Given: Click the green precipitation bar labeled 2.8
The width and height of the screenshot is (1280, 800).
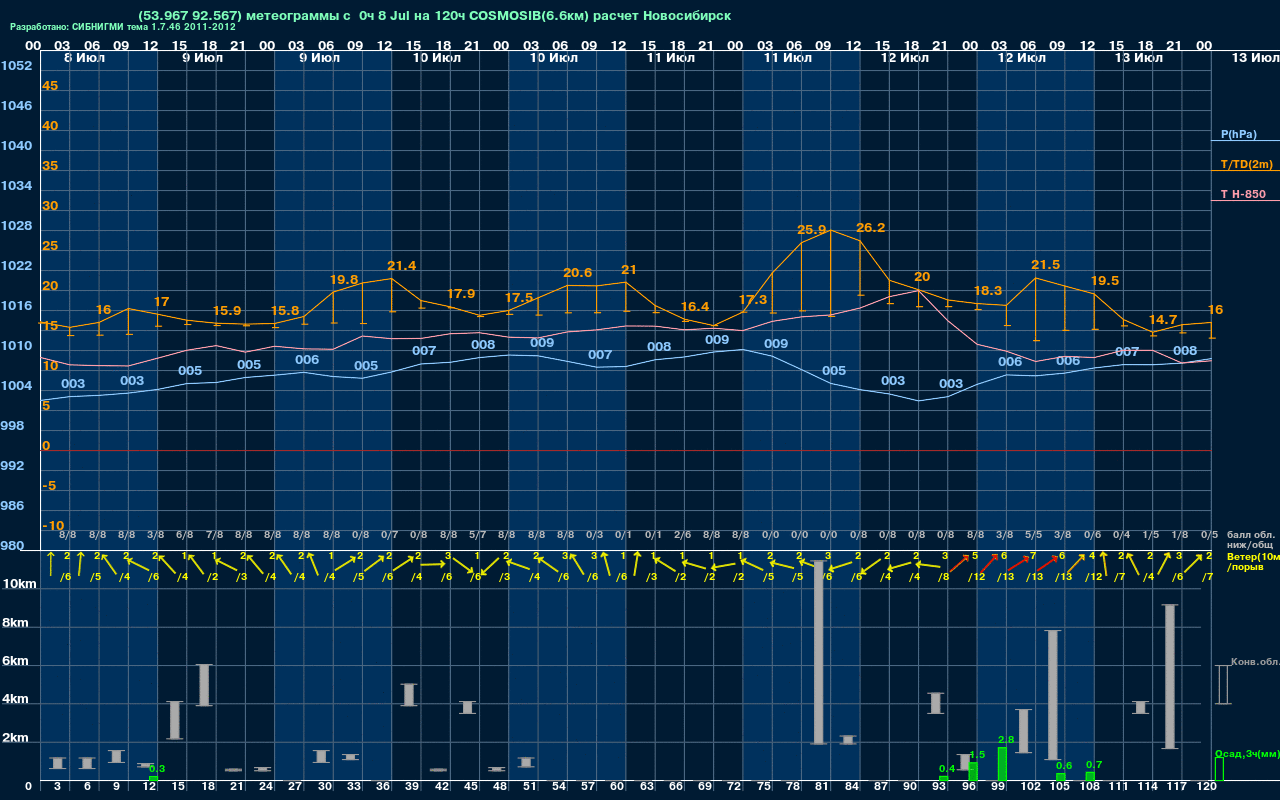Looking at the screenshot, I should click(x=1002, y=764).
